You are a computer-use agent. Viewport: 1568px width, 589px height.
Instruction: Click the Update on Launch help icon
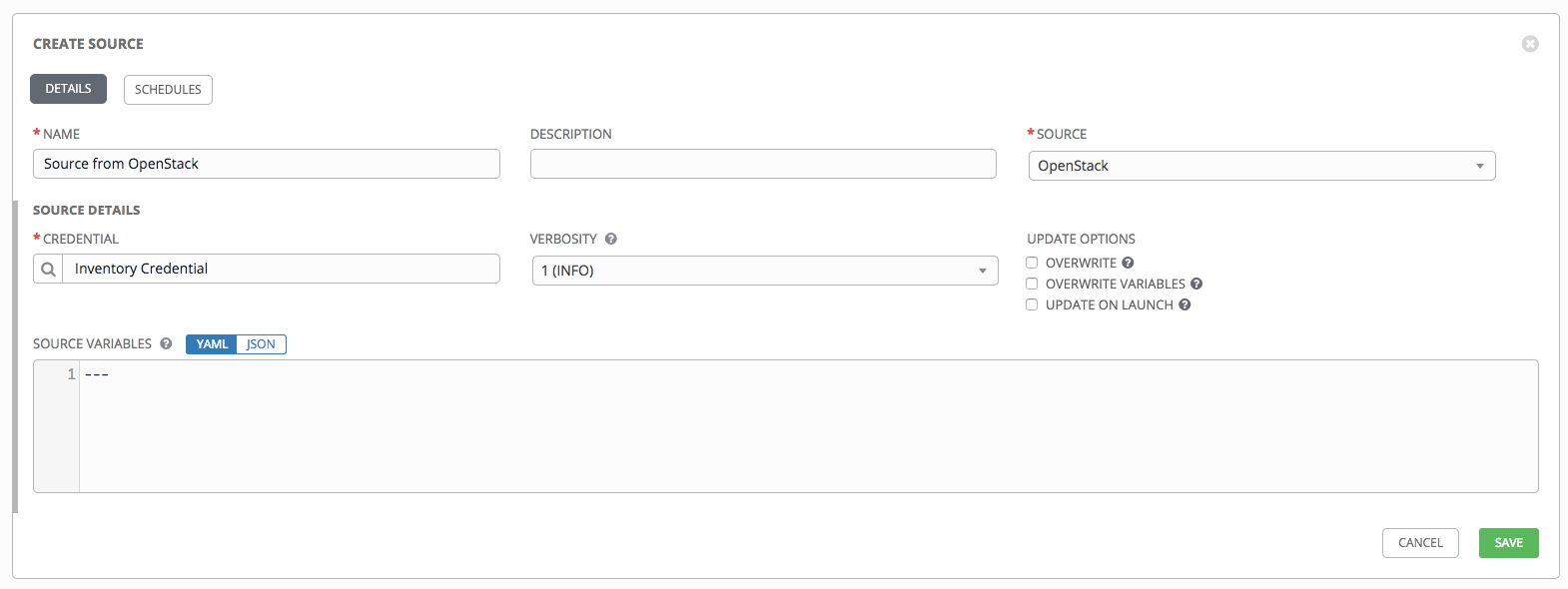[1184, 304]
